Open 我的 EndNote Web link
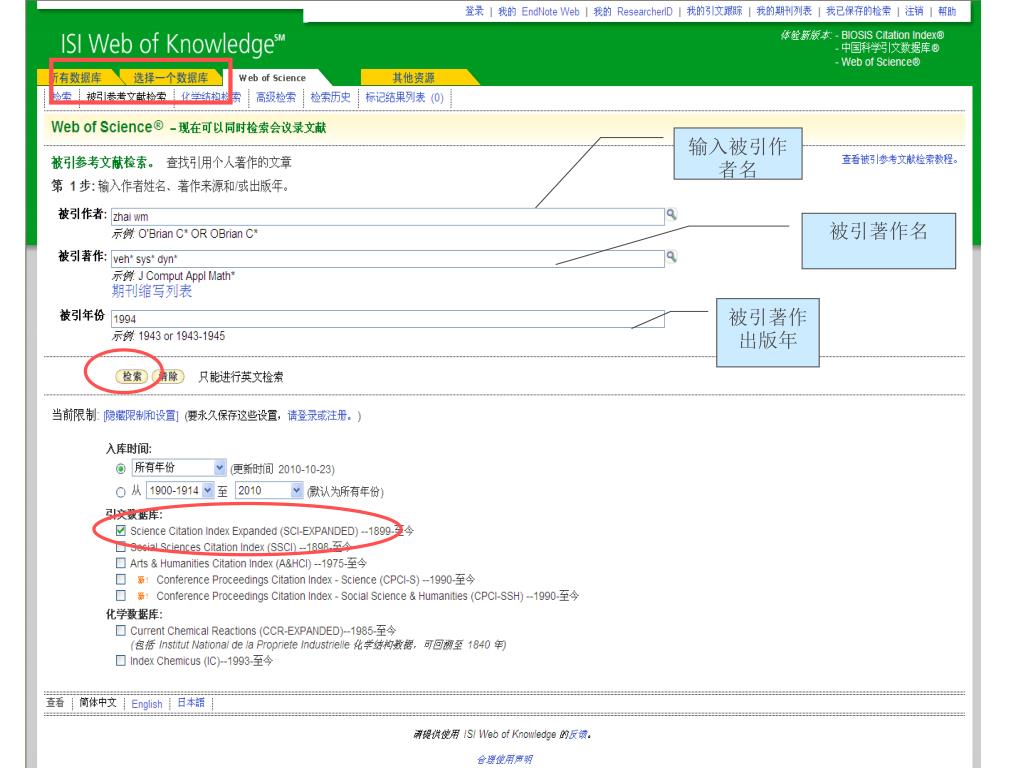The width and height of the screenshot is (1024, 768). 539,11
